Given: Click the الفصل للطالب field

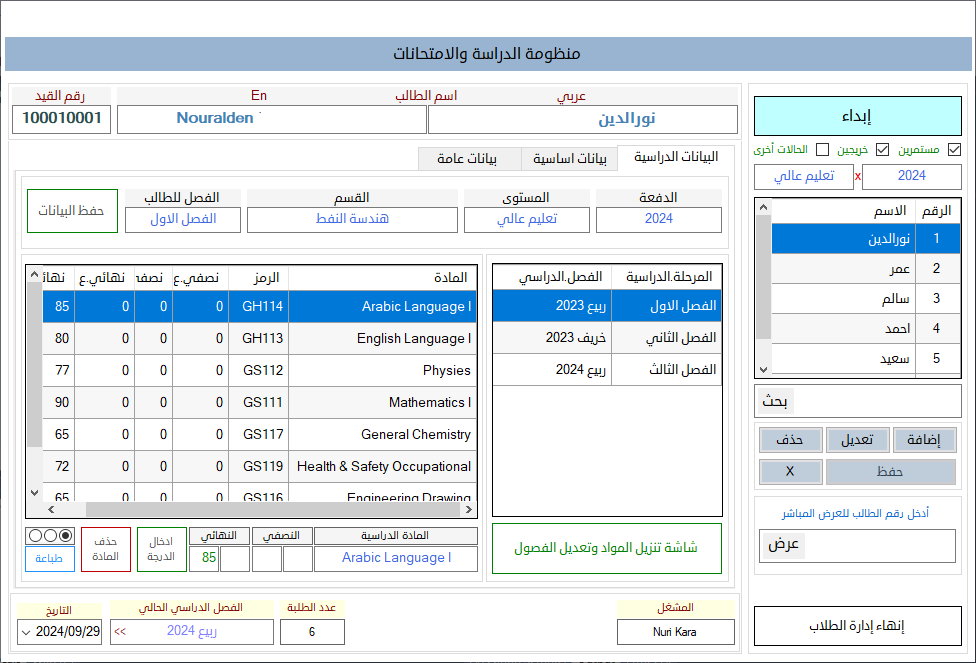Looking at the screenshot, I should click(183, 219).
